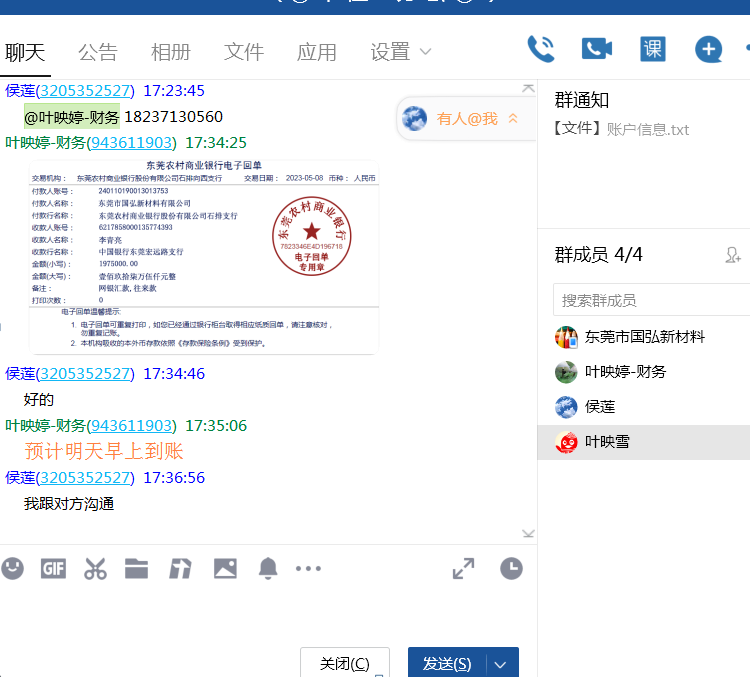Open 侯莲 ID link at 17:36:56
The height and width of the screenshot is (677, 750).
85,477
